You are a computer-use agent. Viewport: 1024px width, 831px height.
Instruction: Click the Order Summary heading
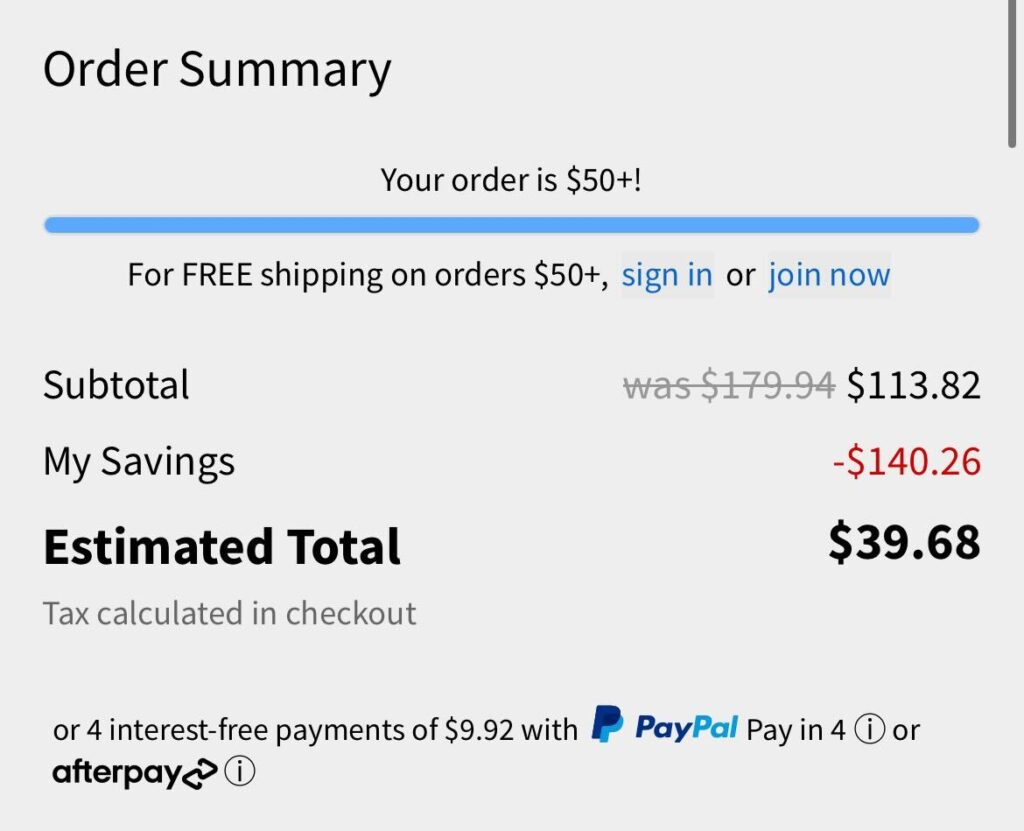217,70
